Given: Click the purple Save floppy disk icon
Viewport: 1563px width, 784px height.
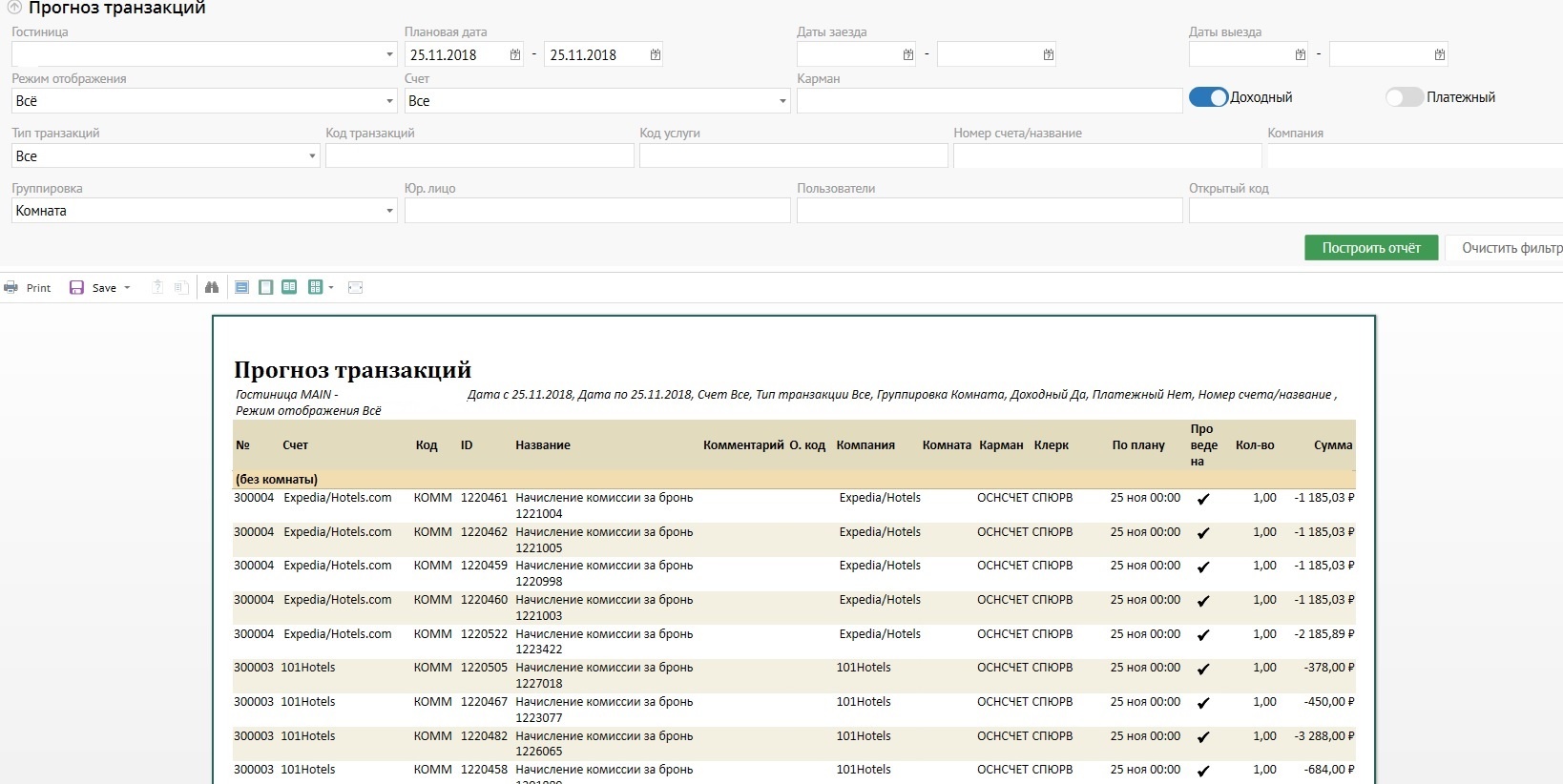Looking at the screenshot, I should pyautogui.click(x=76, y=287).
